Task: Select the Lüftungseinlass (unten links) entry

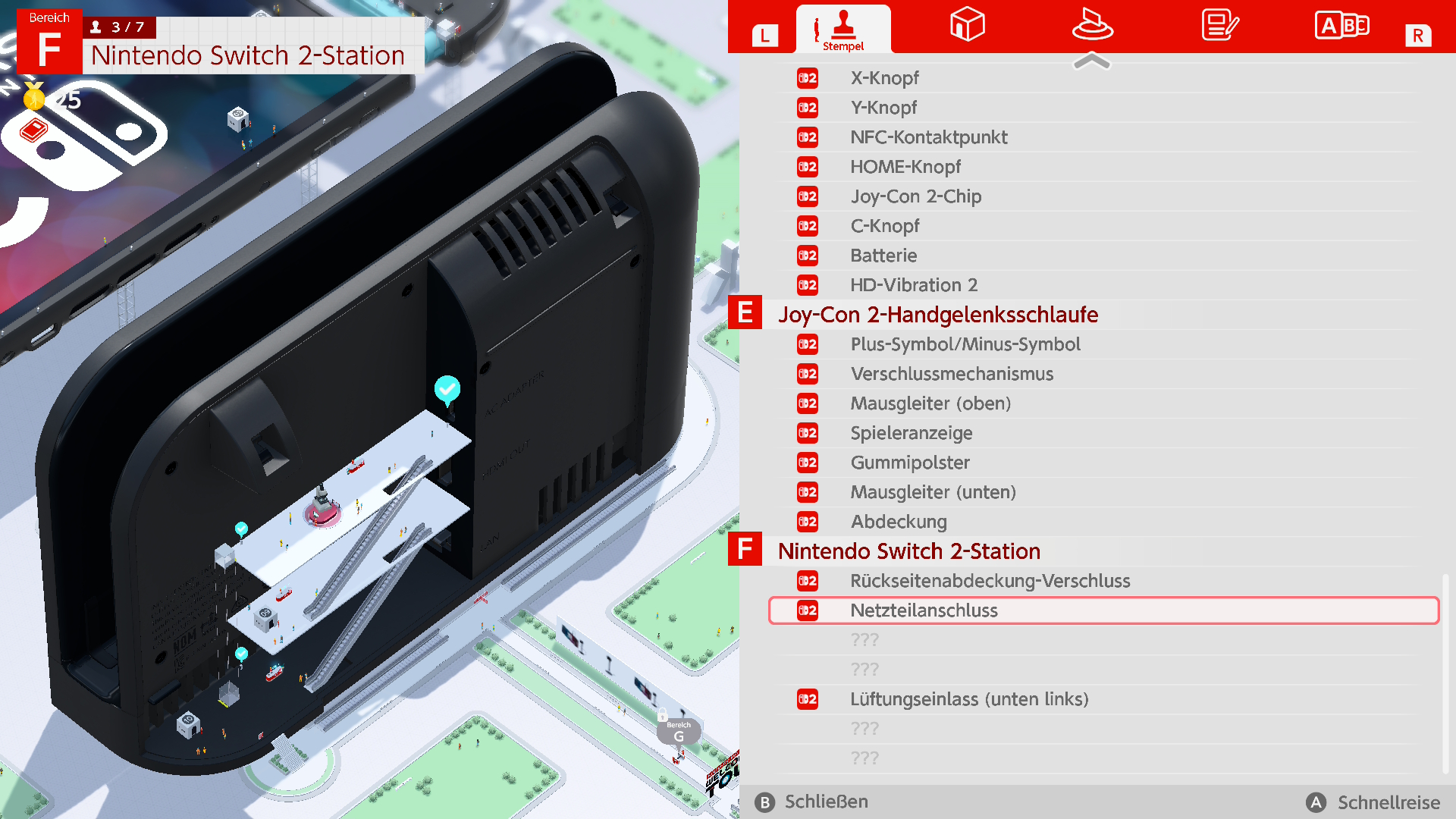Action: click(968, 699)
